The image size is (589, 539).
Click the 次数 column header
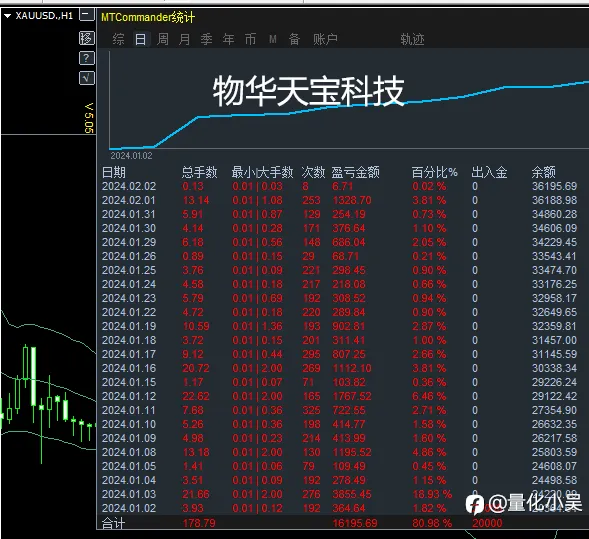point(313,172)
